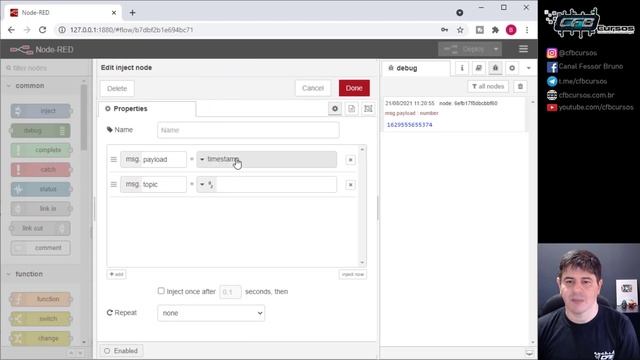The width and height of the screenshot is (640, 360).
Task: Click the Done button
Action: coord(354,88)
